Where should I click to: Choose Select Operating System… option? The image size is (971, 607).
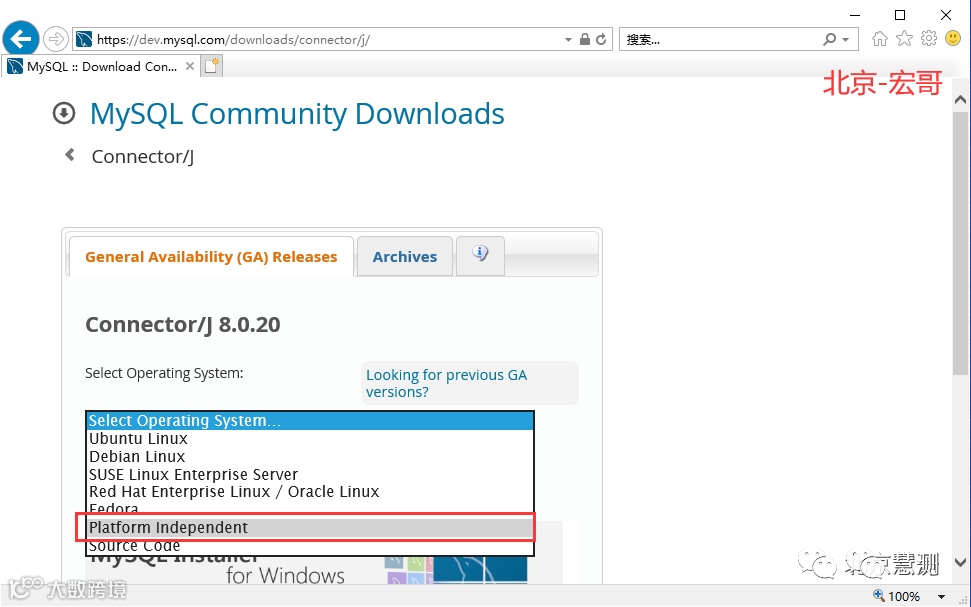(310, 421)
